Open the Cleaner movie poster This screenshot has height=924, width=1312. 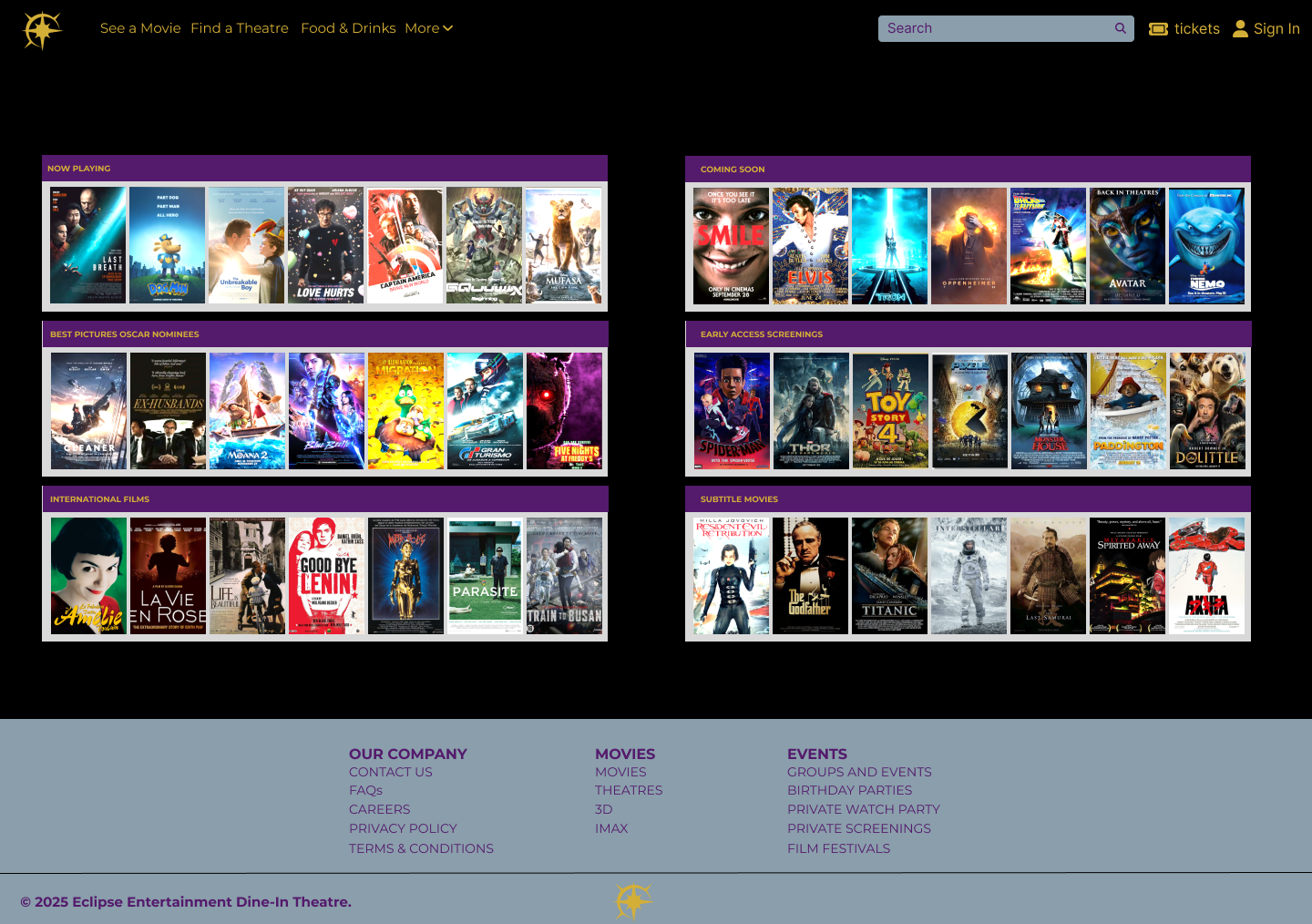click(88, 411)
